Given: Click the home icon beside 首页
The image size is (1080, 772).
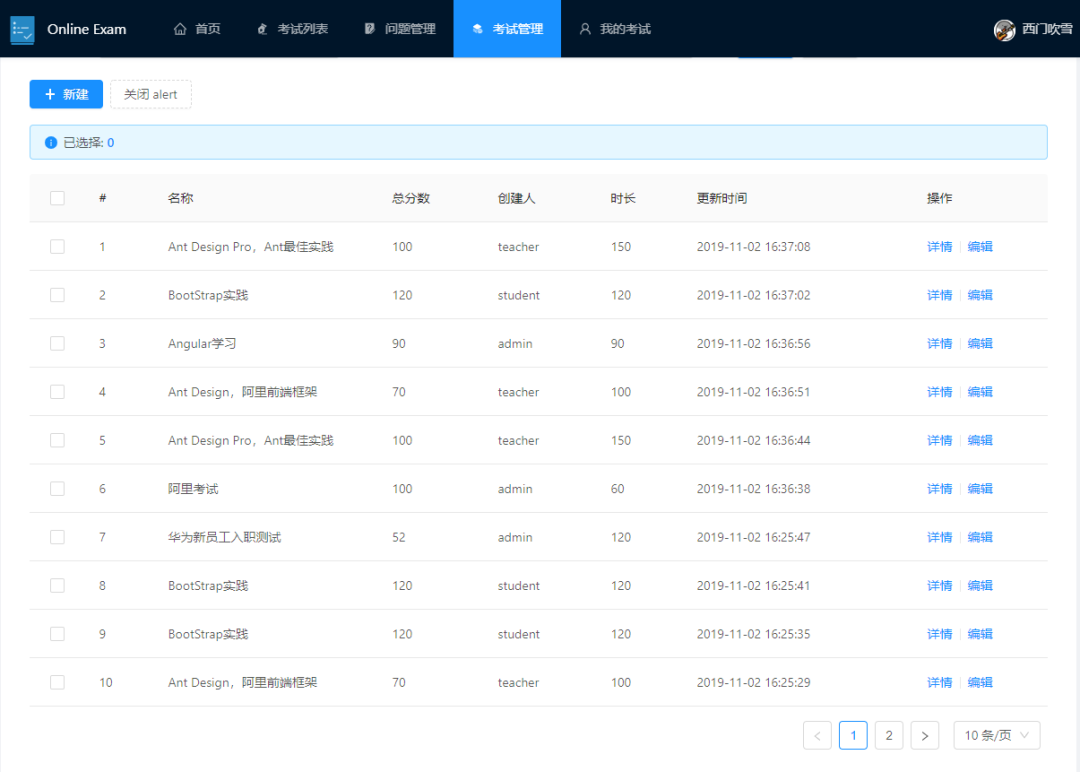Looking at the screenshot, I should tap(180, 29).
